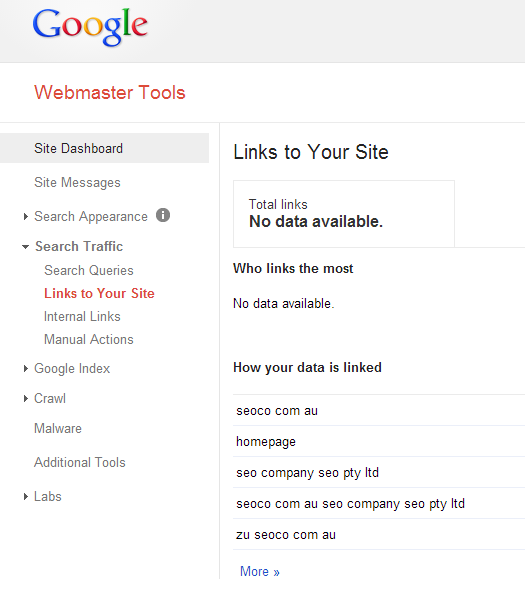525x601 pixels.
Task: Open Internal Links page
Action: tap(82, 317)
